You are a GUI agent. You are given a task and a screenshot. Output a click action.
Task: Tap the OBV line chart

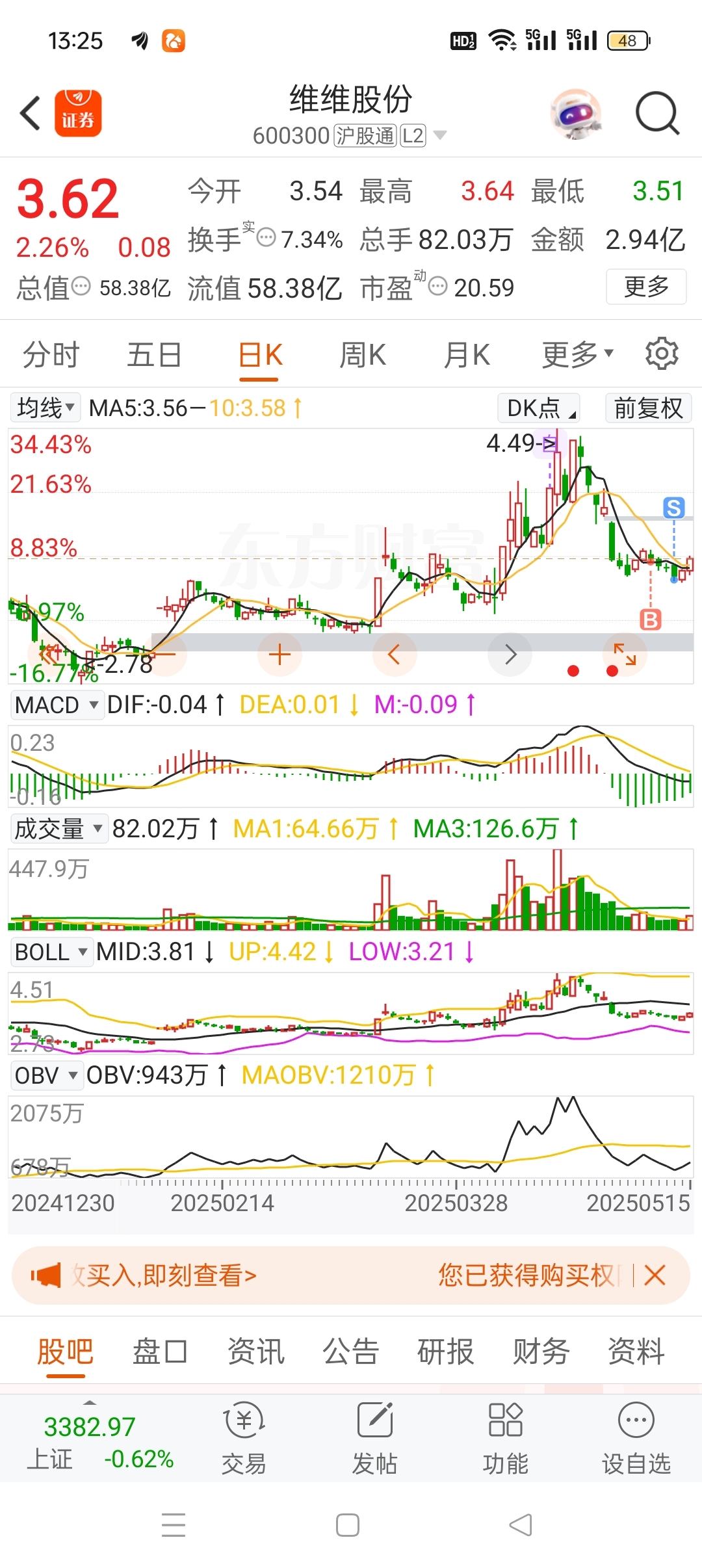coord(350,1138)
